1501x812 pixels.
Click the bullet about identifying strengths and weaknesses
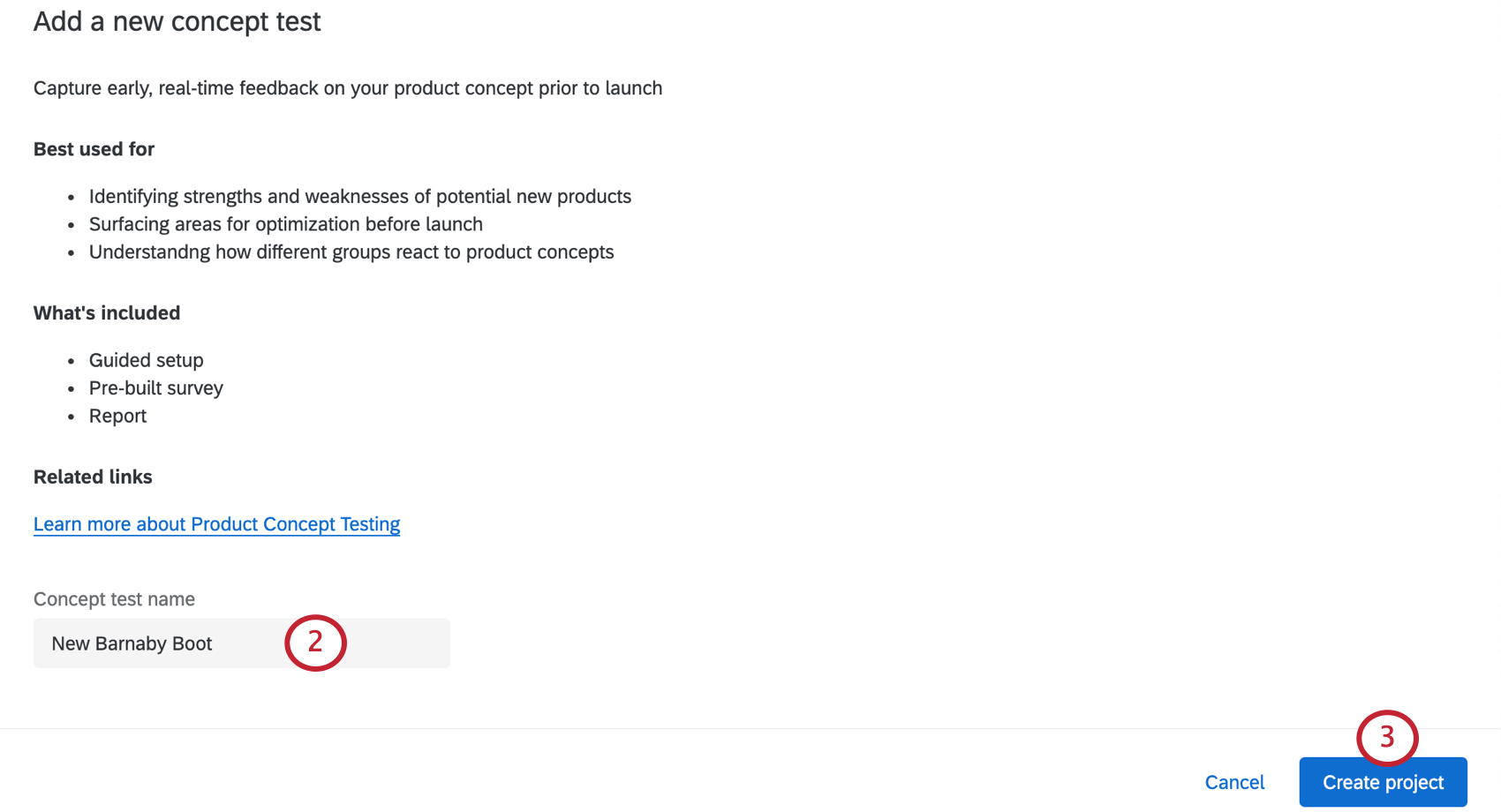click(359, 196)
